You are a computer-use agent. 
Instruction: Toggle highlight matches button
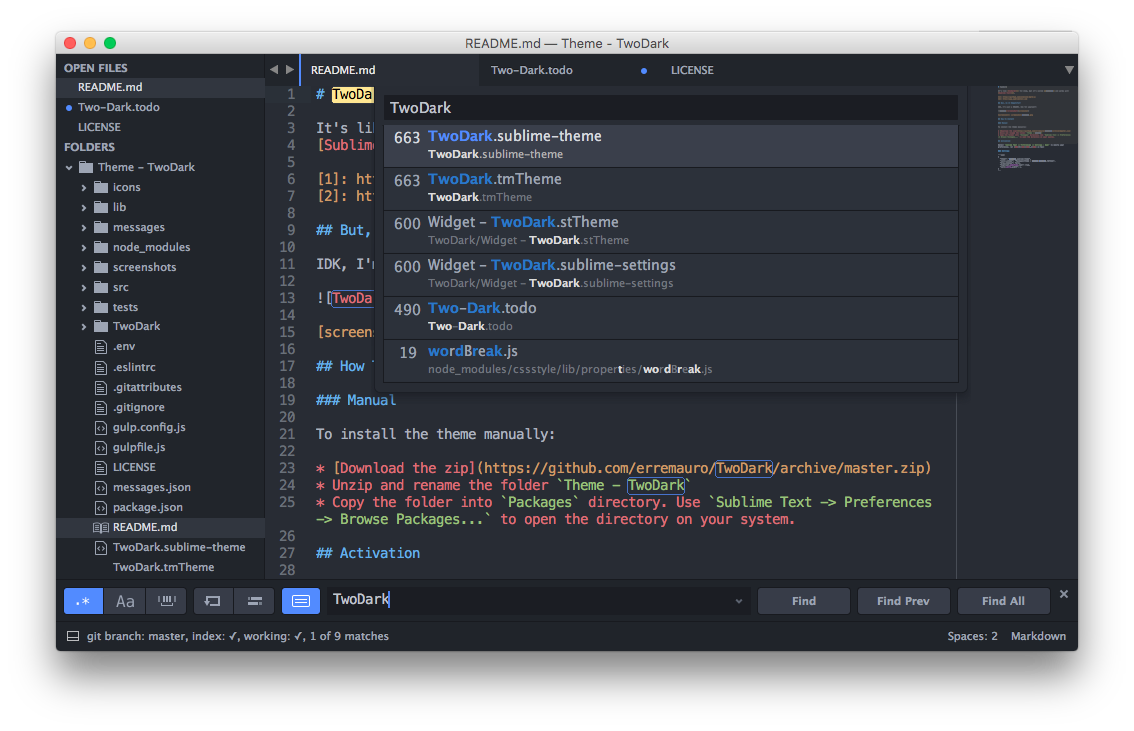(x=301, y=601)
